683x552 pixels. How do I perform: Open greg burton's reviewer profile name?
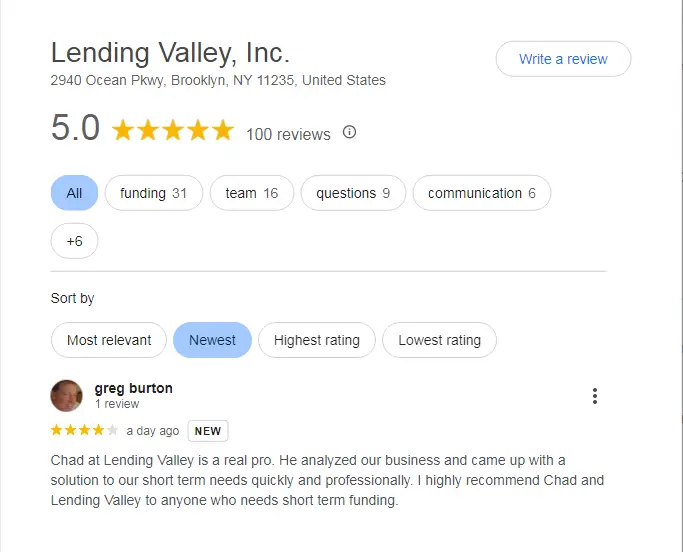(x=133, y=388)
